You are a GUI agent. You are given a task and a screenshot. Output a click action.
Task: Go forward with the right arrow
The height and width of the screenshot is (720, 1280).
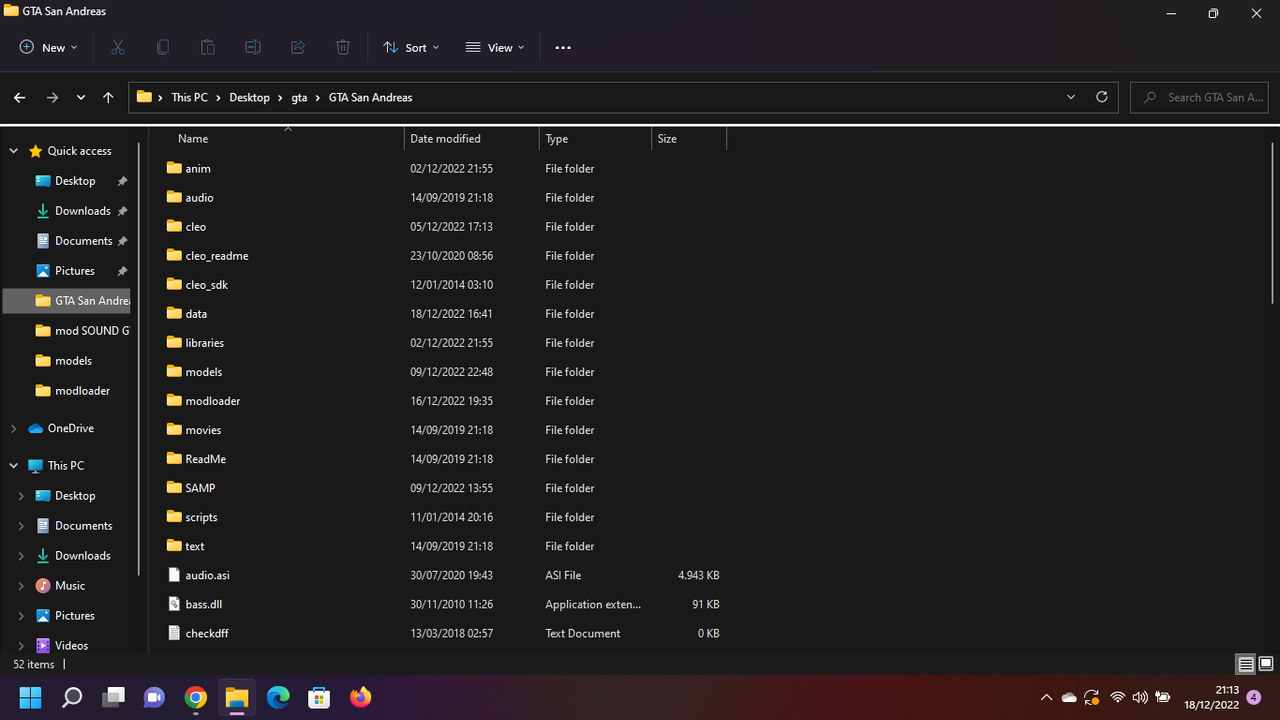(x=52, y=97)
